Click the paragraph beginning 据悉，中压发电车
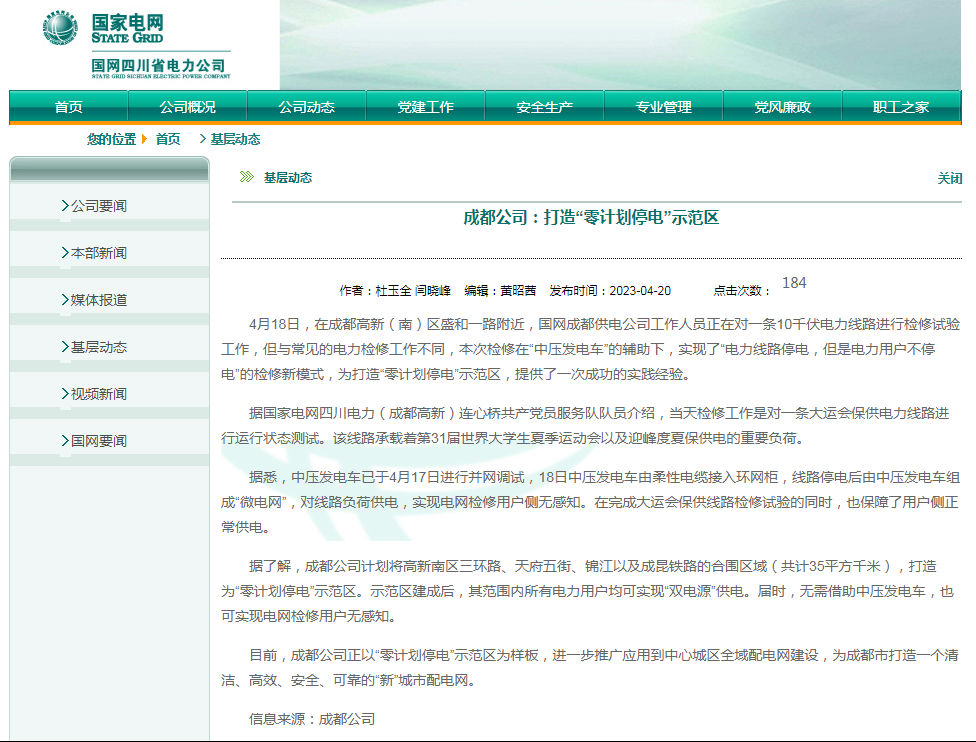Image resolution: width=976 pixels, height=742 pixels. click(x=591, y=502)
